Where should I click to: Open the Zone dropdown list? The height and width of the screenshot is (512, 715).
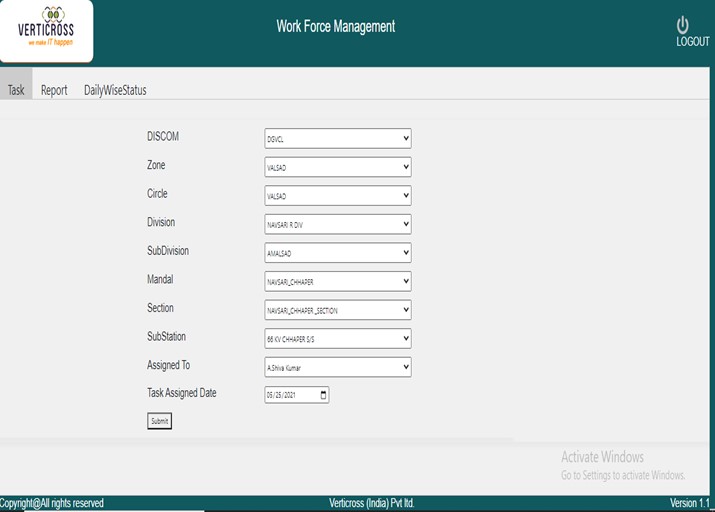click(337, 167)
